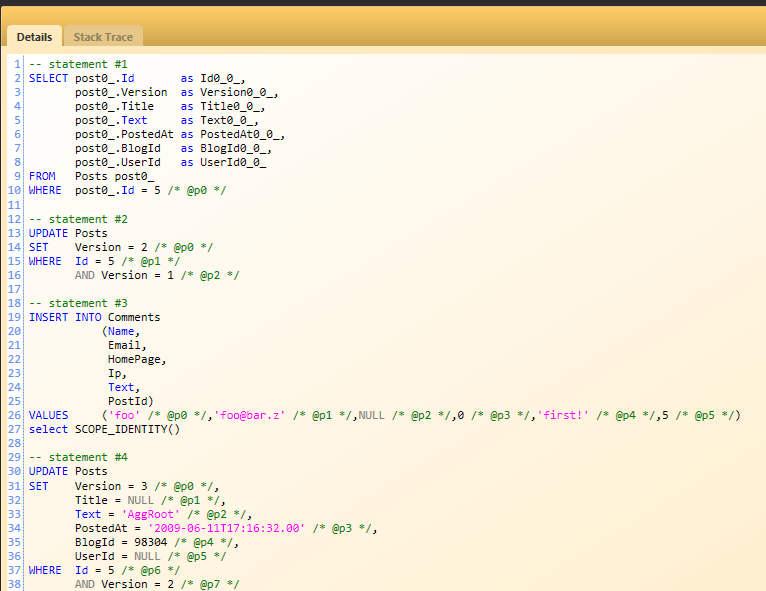This screenshot has height=591, width=766.
Task: Open the Stack Trace tab
Action: click(103, 37)
